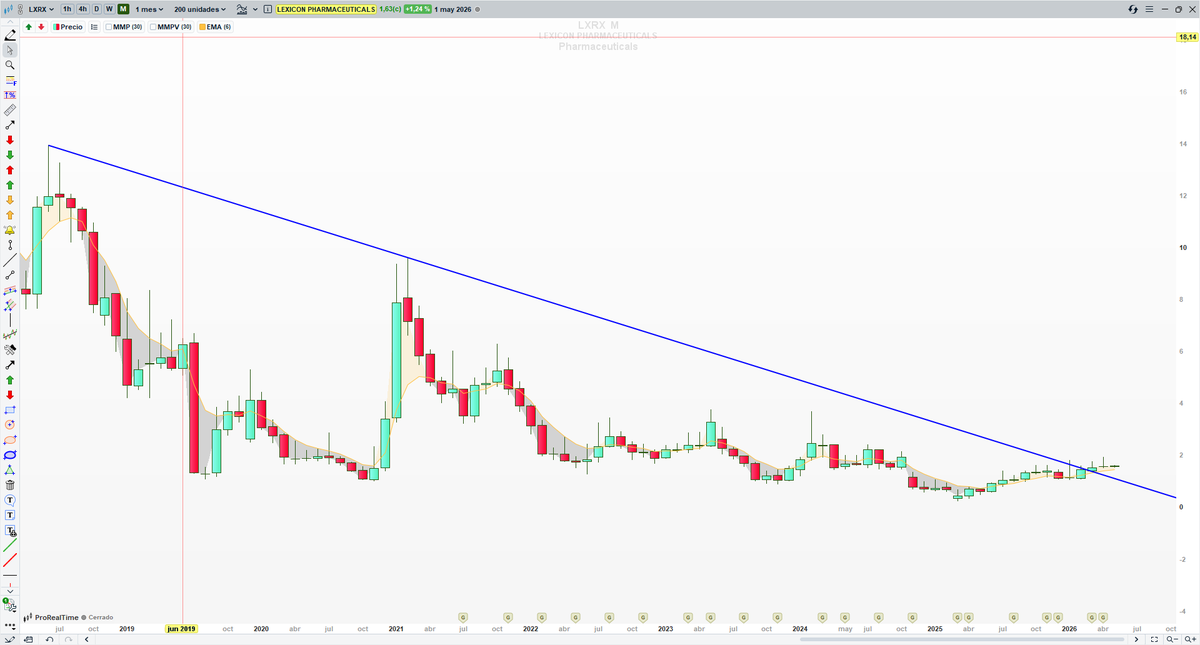Open the '1 mes' period dropdown
This screenshot has width=1200, height=645.
tap(150, 9)
